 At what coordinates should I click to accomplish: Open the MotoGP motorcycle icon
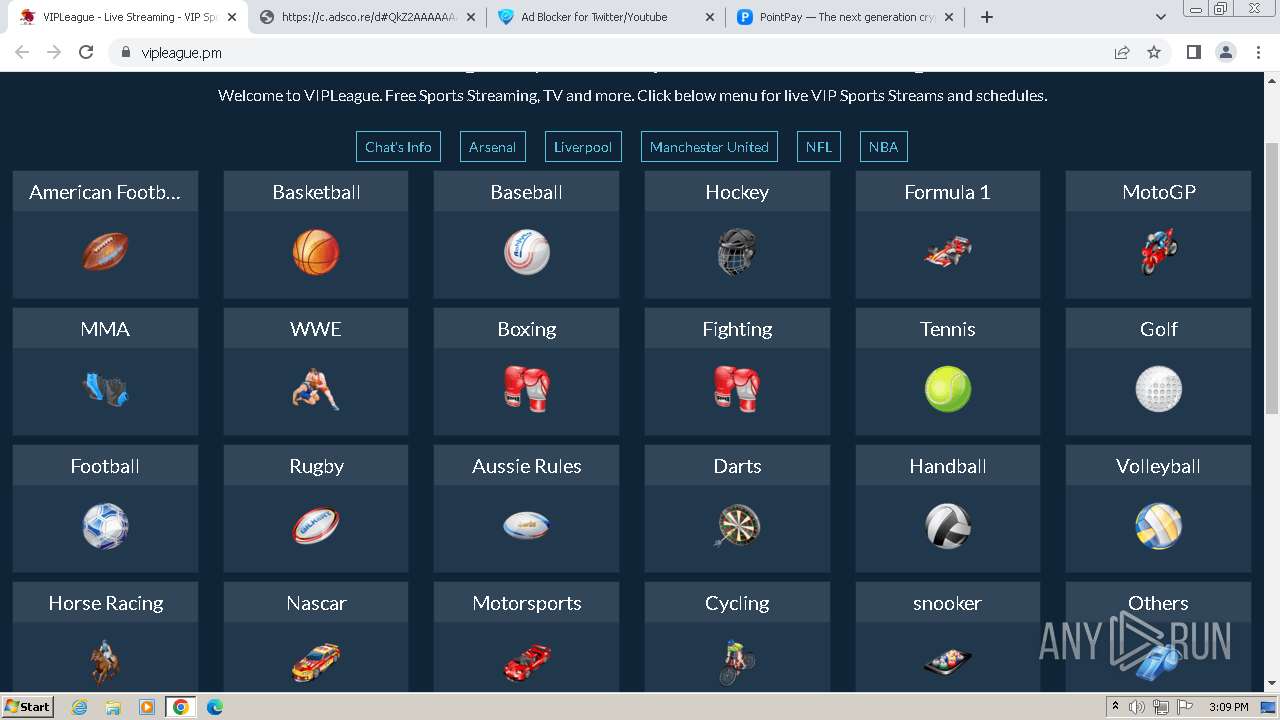pos(1158,252)
